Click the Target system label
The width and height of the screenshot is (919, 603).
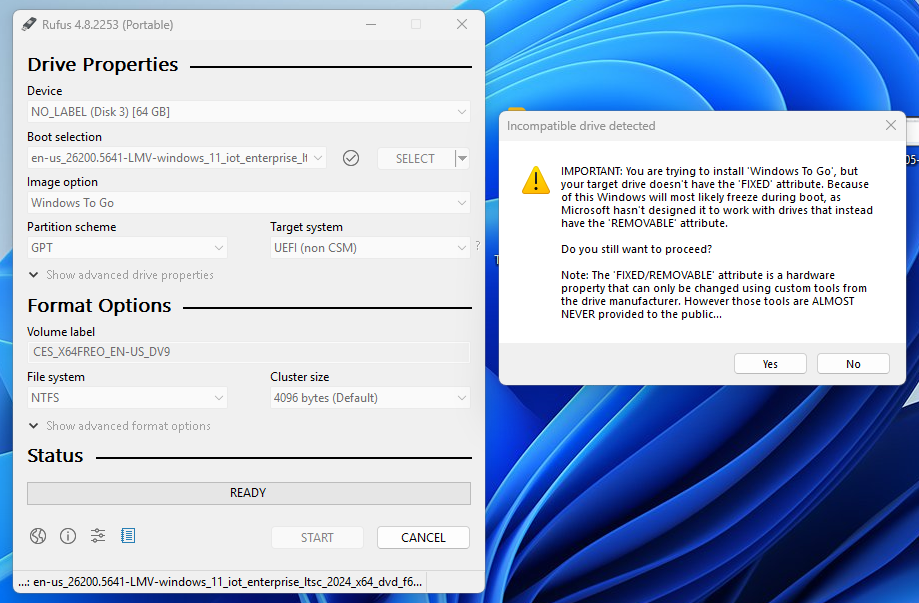(x=307, y=227)
